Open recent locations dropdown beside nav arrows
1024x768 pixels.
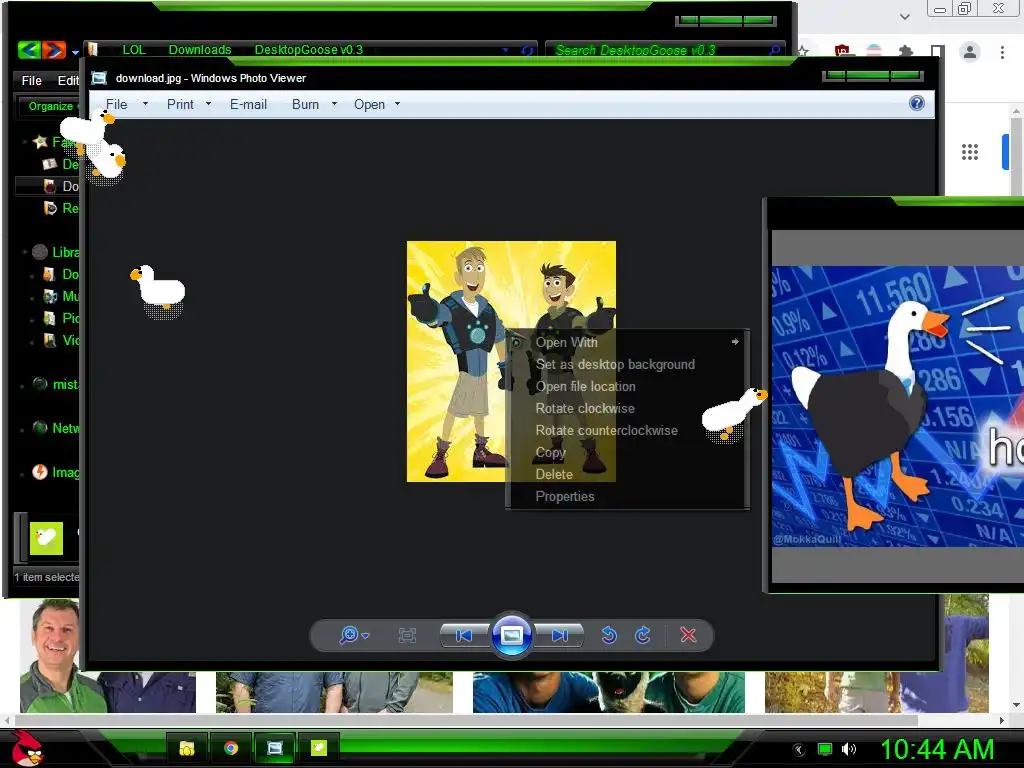[x=75, y=52]
